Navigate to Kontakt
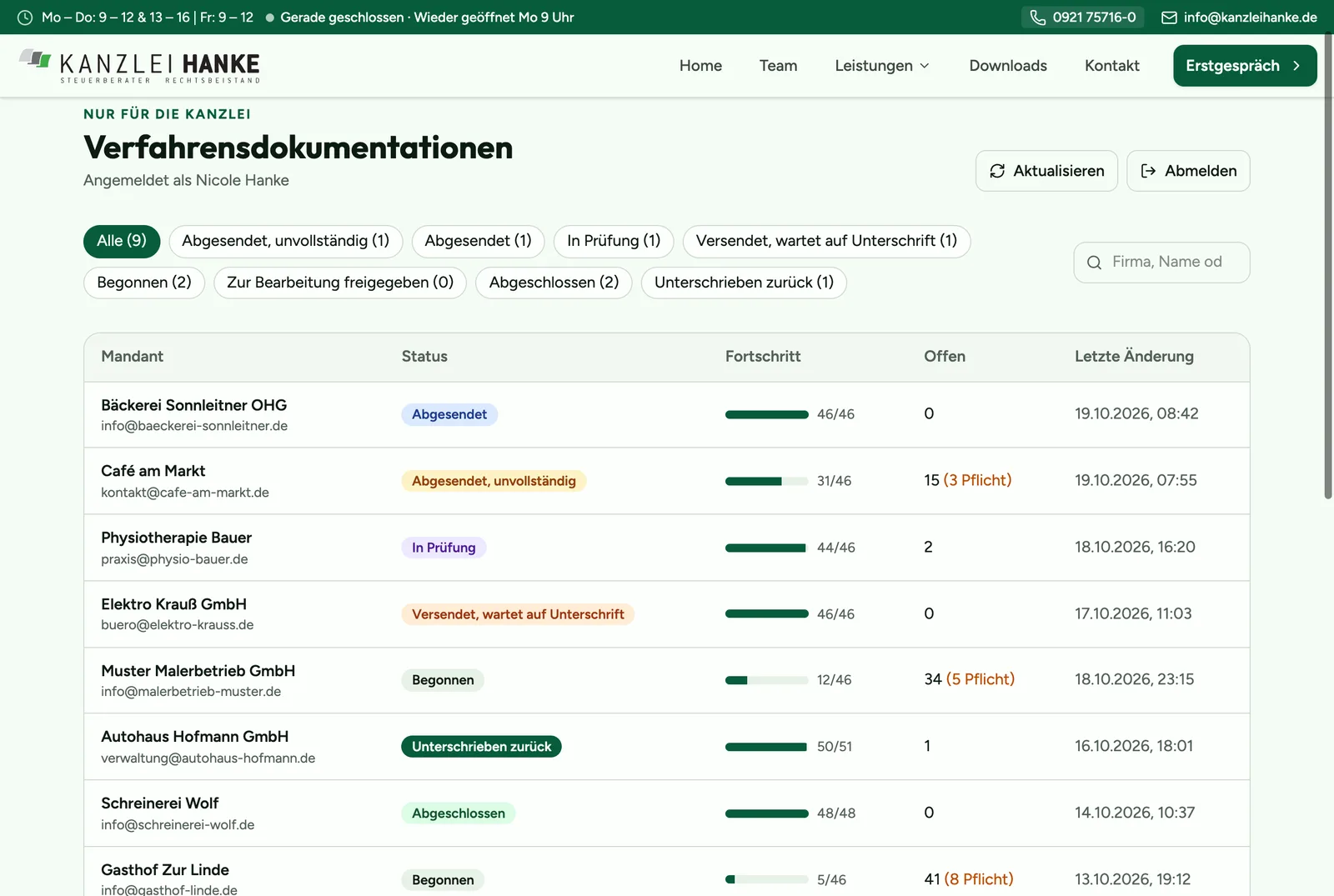 1111,66
